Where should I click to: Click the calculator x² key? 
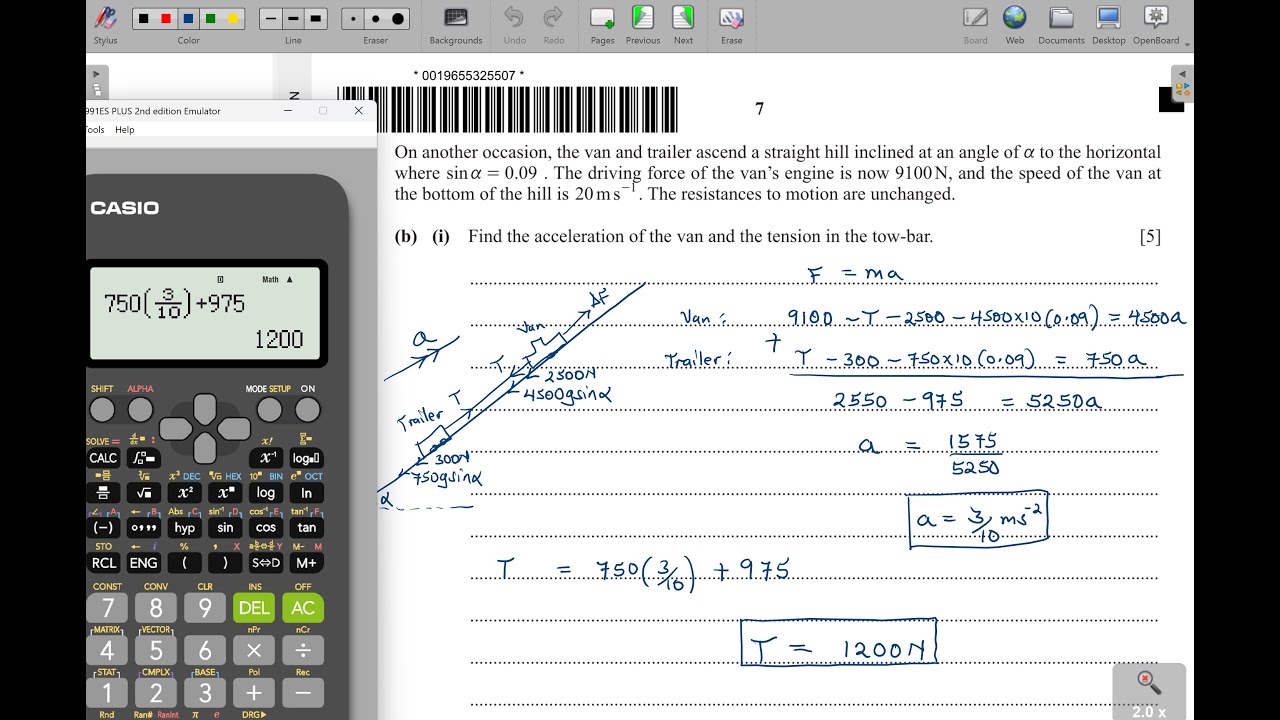[x=185, y=492]
